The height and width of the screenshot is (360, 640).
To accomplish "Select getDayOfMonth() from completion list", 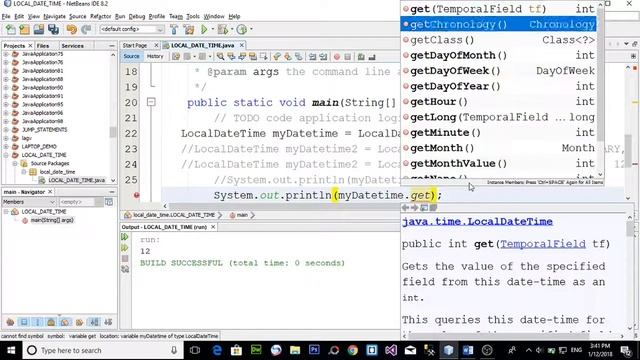I will click(498, 55).
